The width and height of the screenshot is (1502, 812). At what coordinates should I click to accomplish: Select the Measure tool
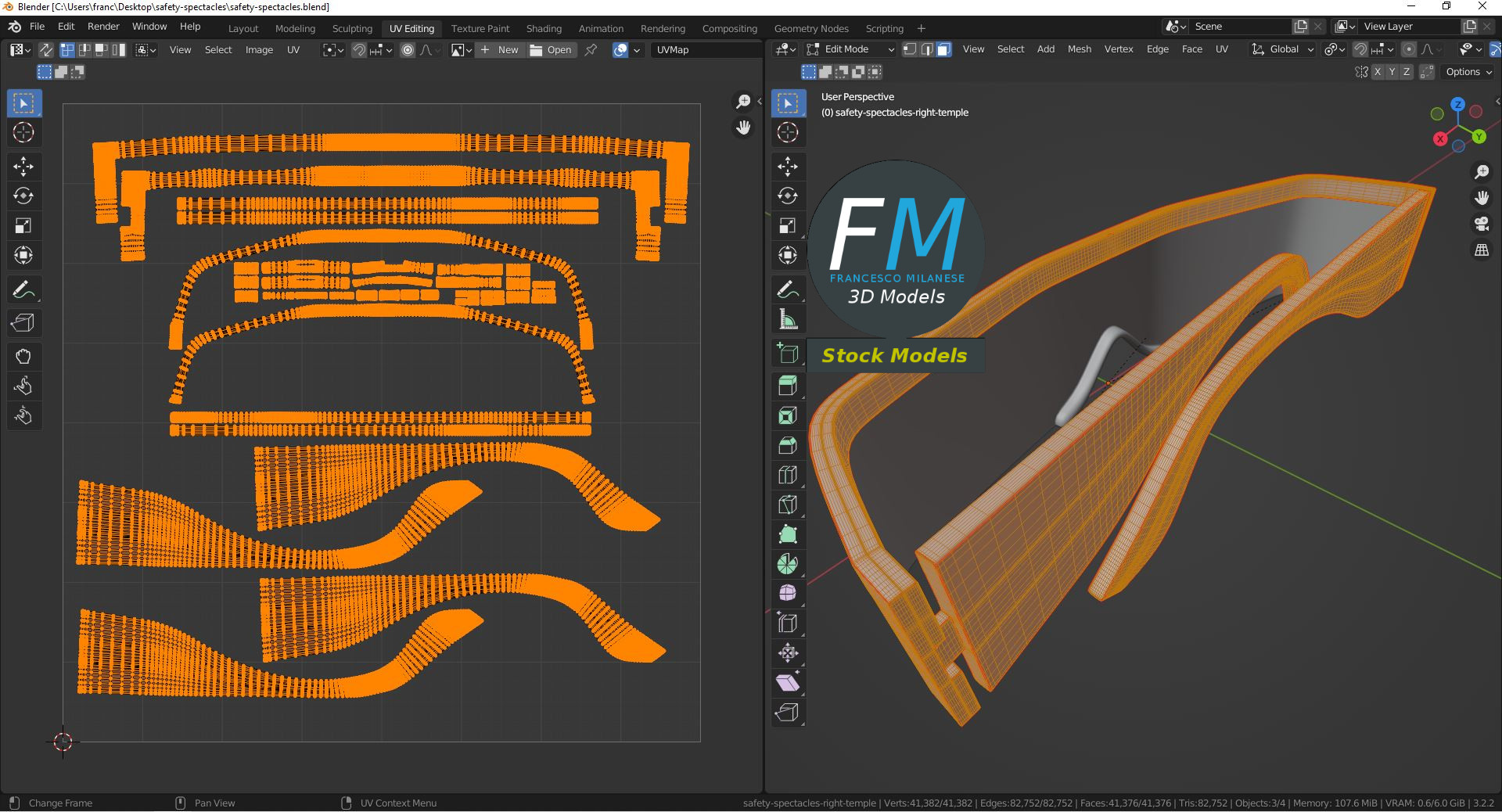[788, 319]
